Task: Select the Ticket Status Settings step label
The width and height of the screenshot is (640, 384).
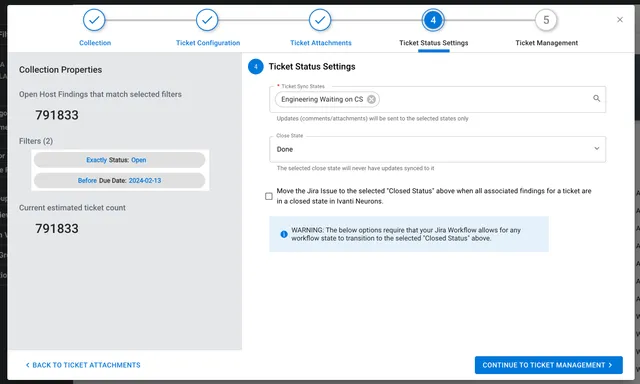Action: [433, 43]
